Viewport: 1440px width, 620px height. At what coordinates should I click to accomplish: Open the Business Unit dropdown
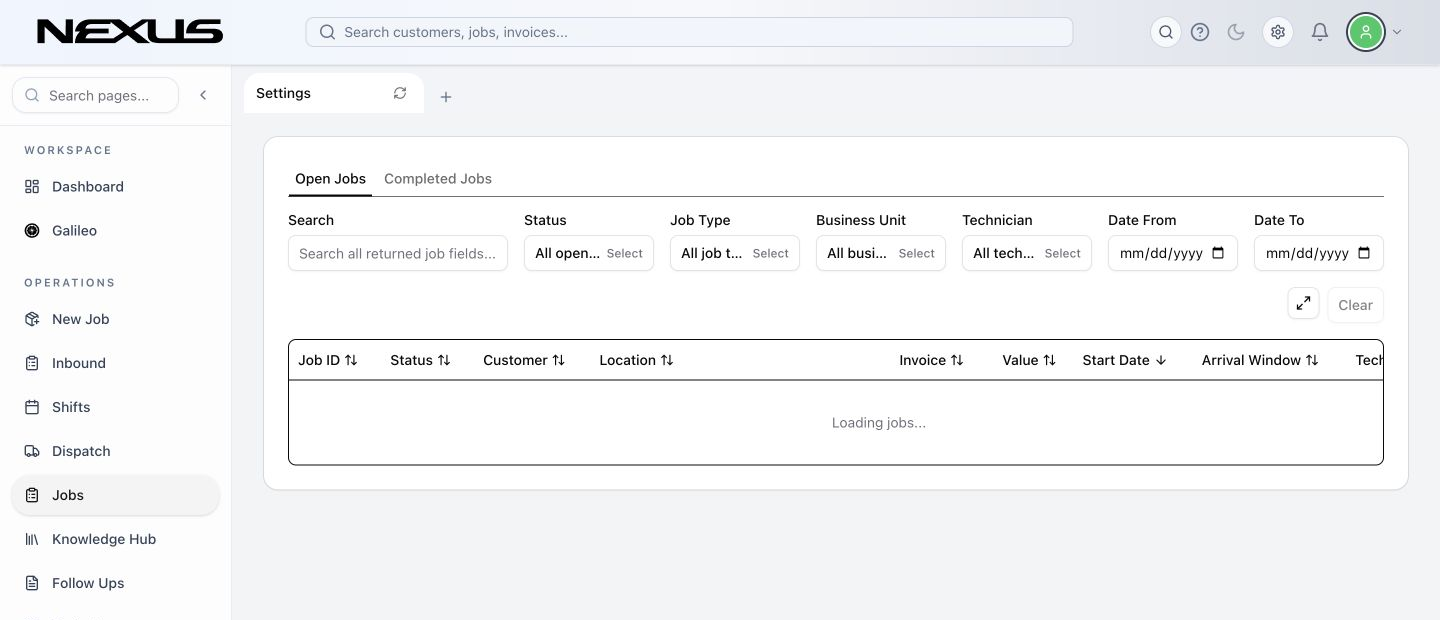pyautogui.click(x=881, y=253)
